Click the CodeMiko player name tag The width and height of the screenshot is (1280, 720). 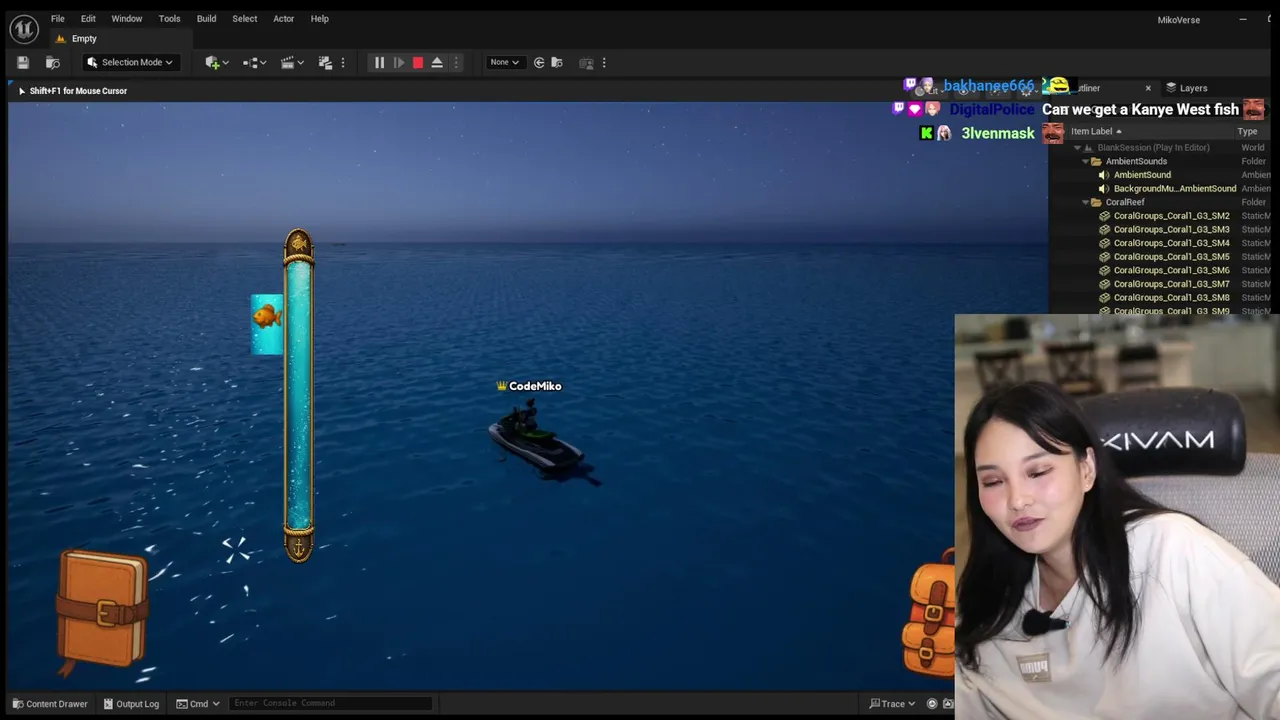click(x=529, y=386)
